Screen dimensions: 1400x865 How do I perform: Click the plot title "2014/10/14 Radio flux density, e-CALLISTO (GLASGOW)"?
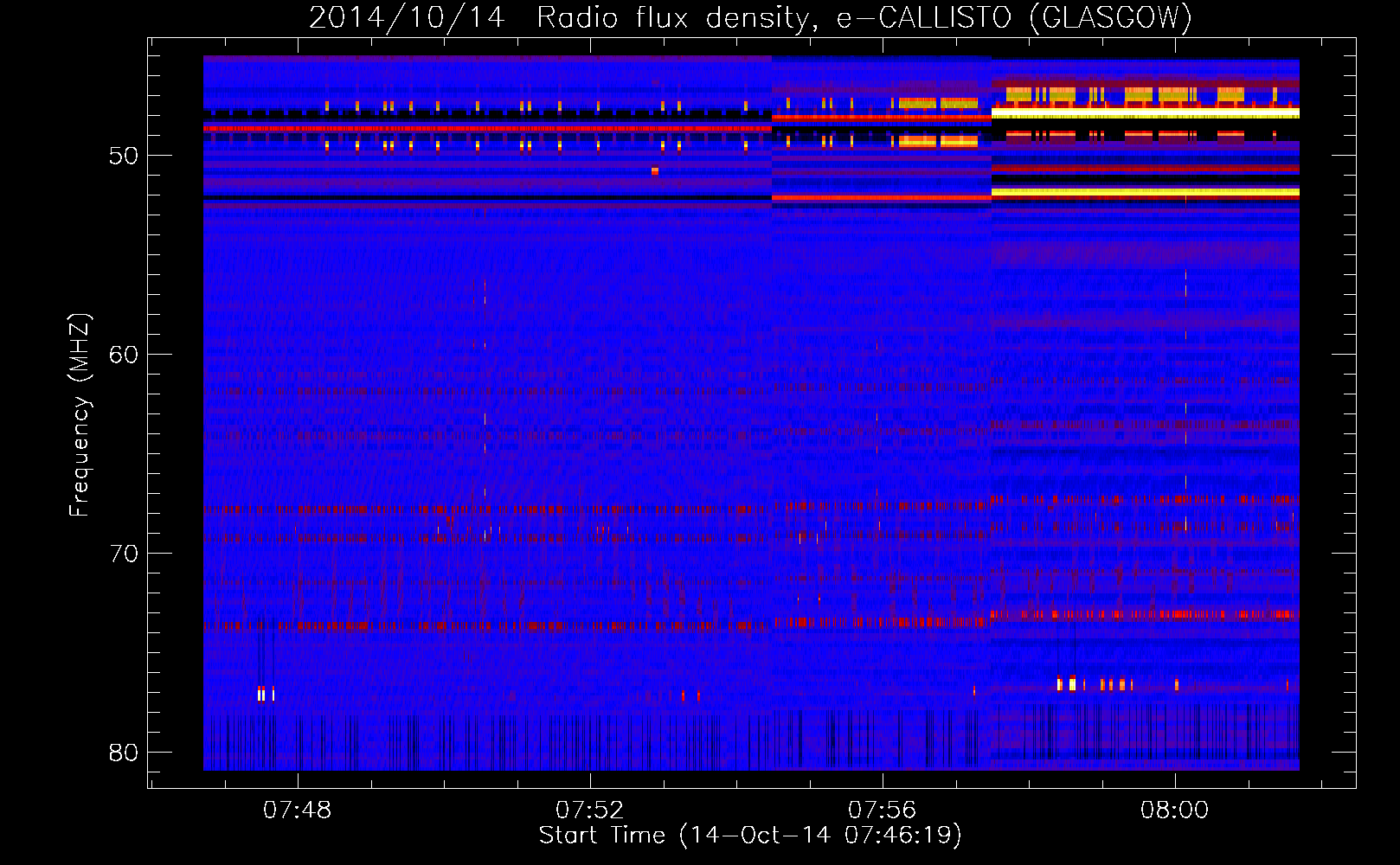tap(750, 17)
